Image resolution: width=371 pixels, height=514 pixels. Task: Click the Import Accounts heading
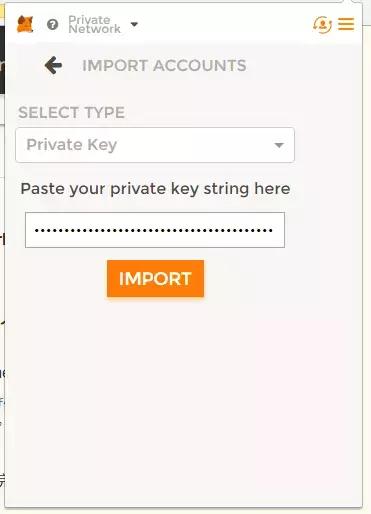(x=164, y=65)
